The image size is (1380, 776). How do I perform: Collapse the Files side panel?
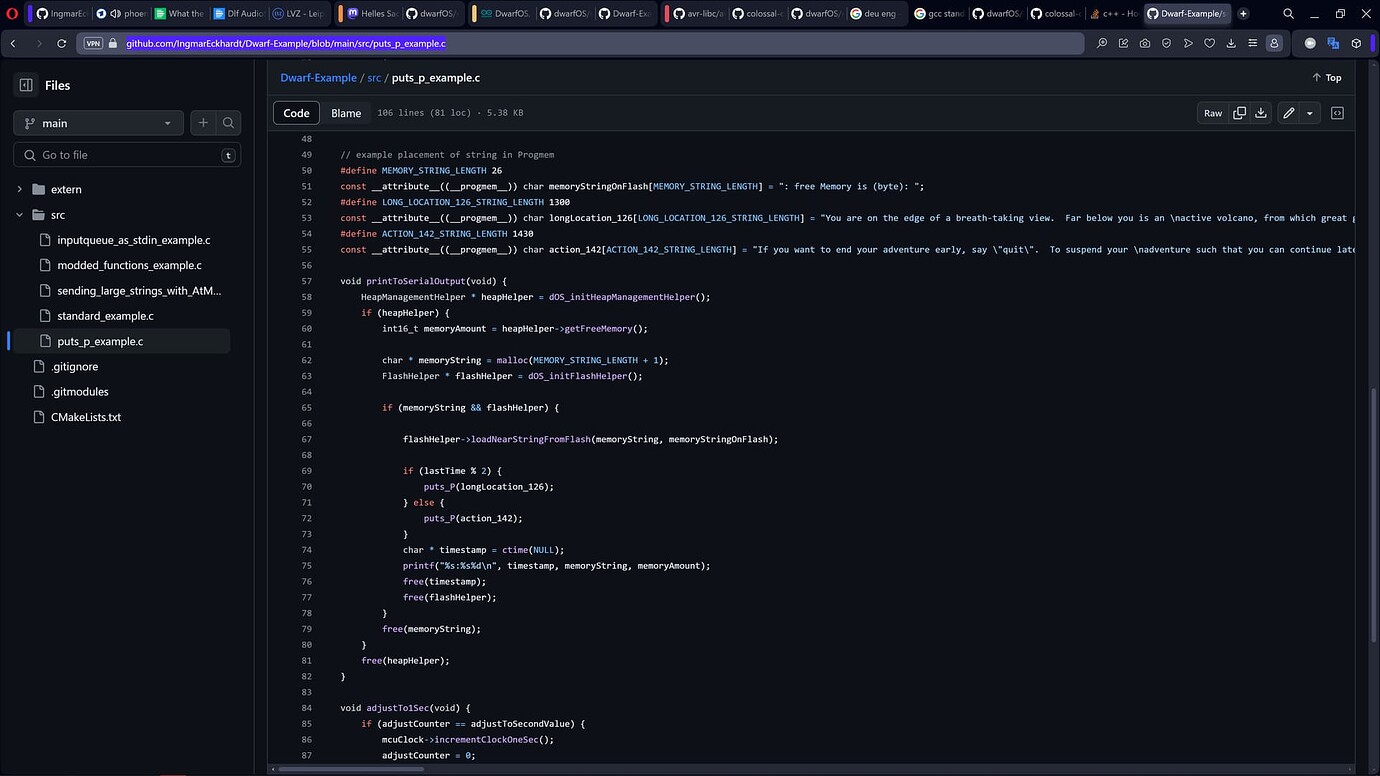[26, 85]
